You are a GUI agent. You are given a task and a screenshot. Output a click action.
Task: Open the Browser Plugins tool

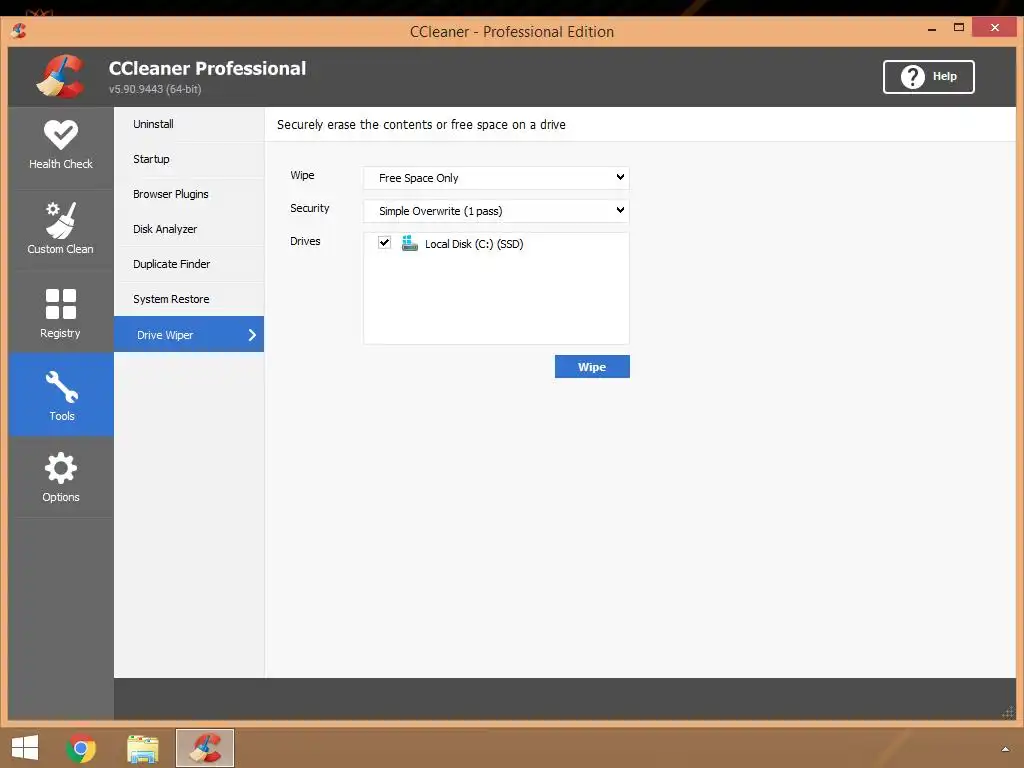pos(189,194)
